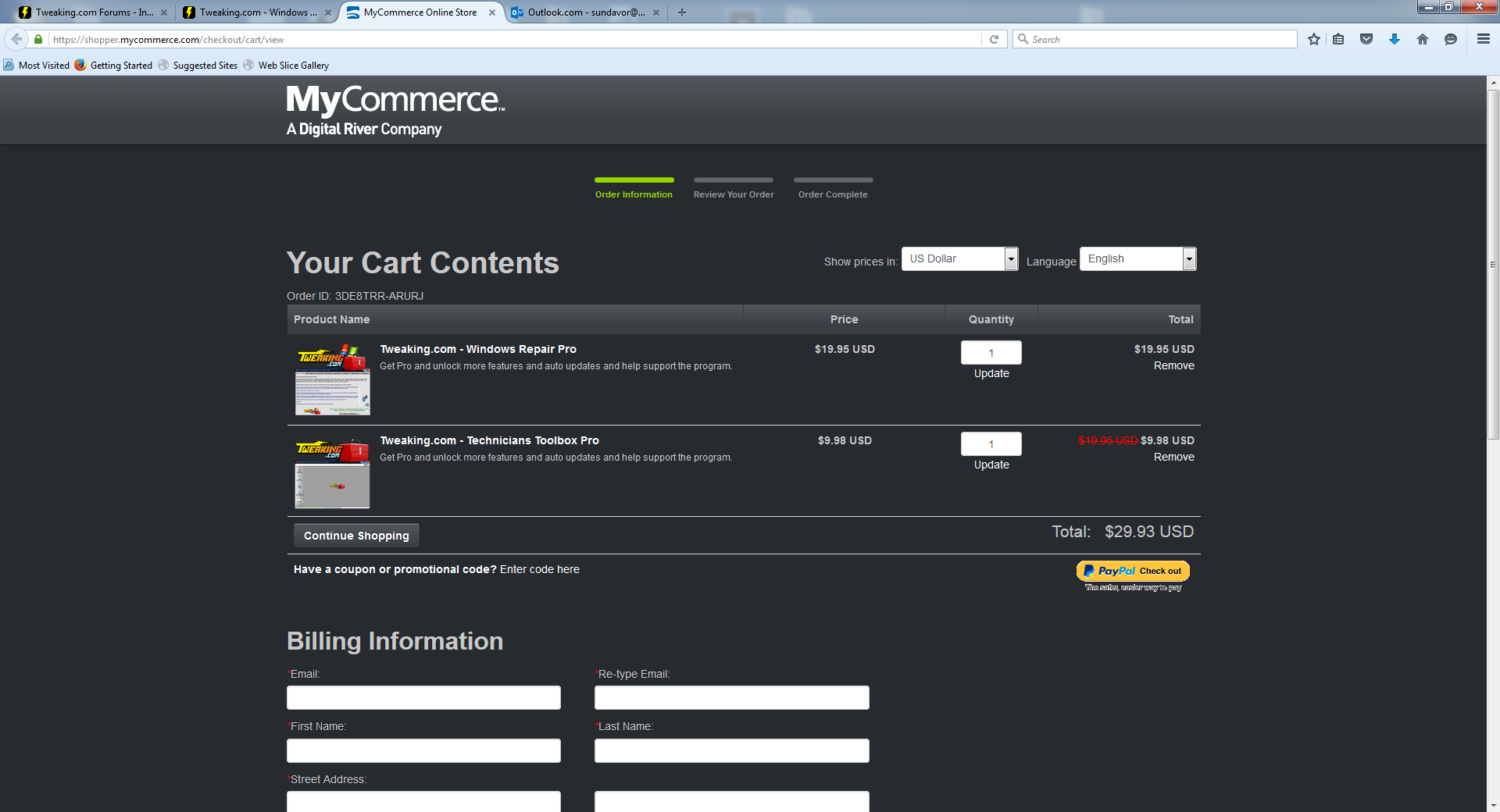
Task: Go to the browser home icon
Action: click(x=1423, y=39)
